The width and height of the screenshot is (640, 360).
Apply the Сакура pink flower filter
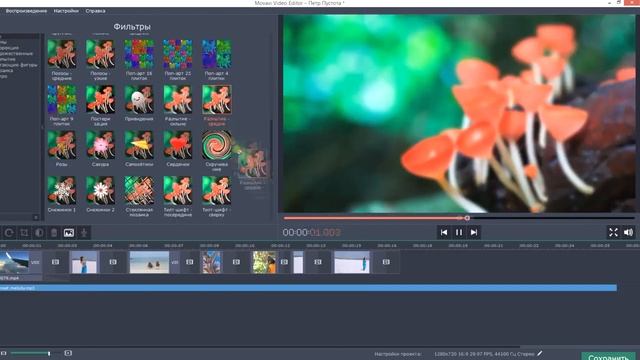100,145
